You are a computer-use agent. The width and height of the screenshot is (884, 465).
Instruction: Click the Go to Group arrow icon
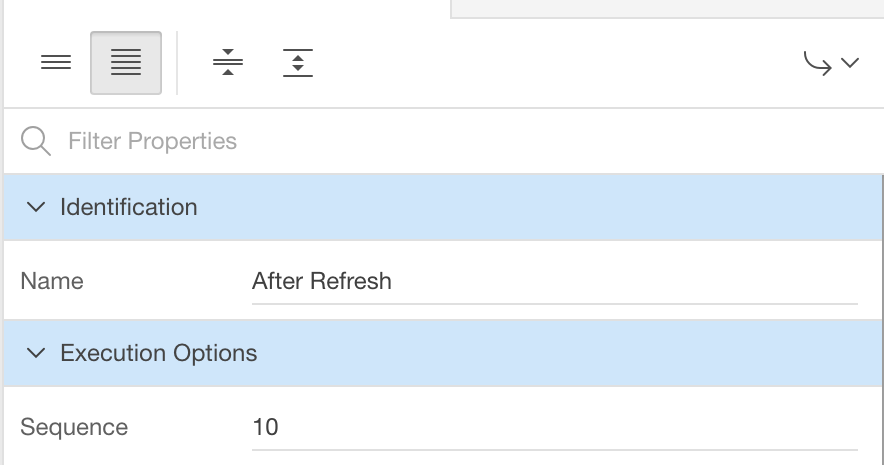tap(817, 63)
